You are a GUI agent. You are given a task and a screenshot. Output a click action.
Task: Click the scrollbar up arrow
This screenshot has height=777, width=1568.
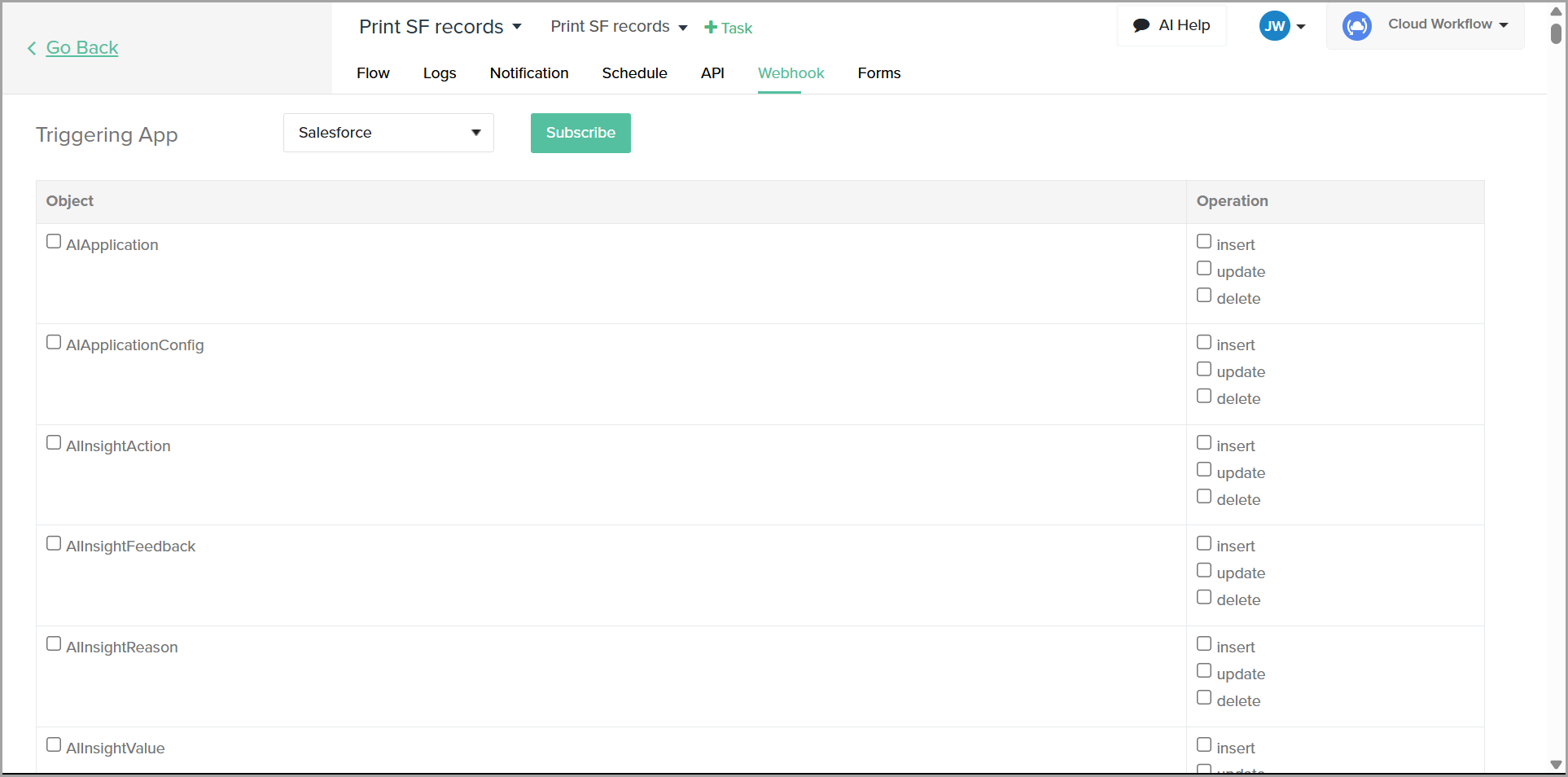(1556, 11)
